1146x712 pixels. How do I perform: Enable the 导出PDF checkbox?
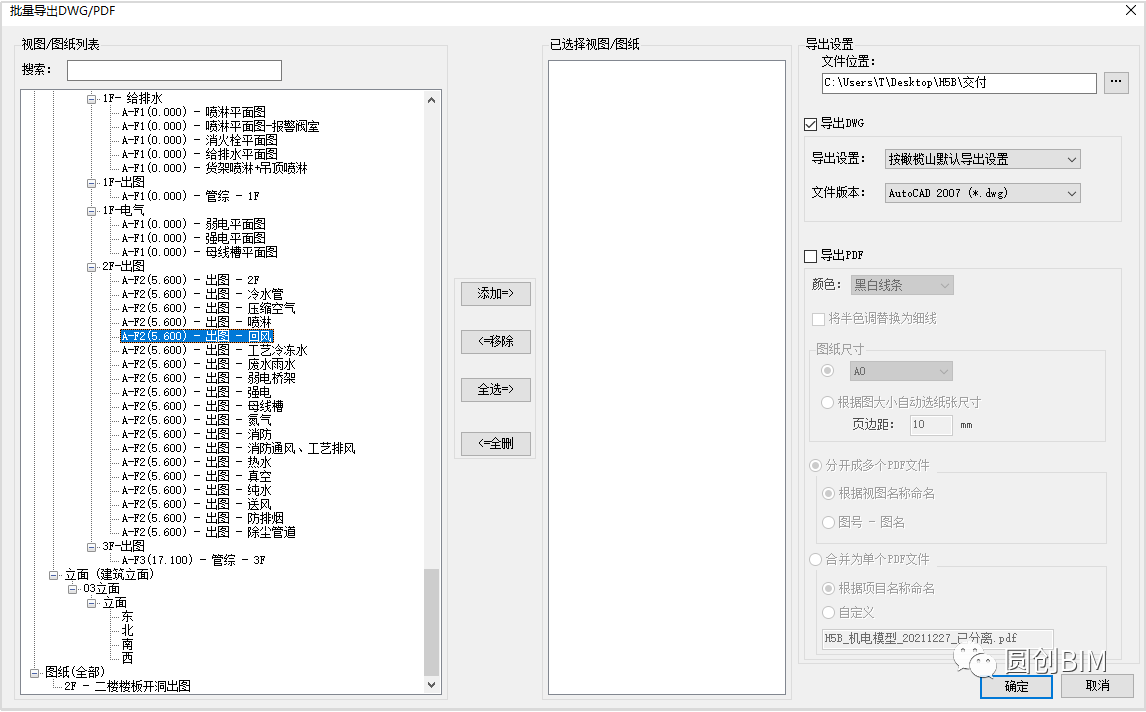tap(810, 256)
